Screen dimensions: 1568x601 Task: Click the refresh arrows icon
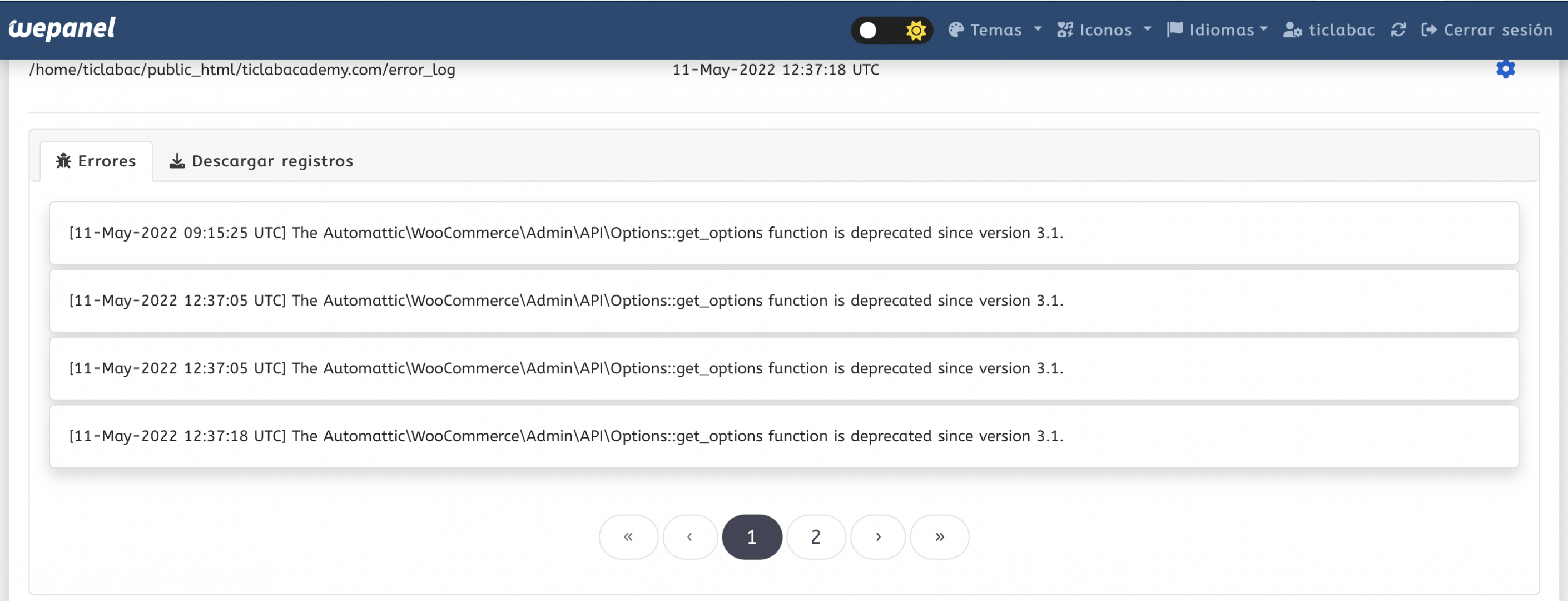click(1398, 30)
